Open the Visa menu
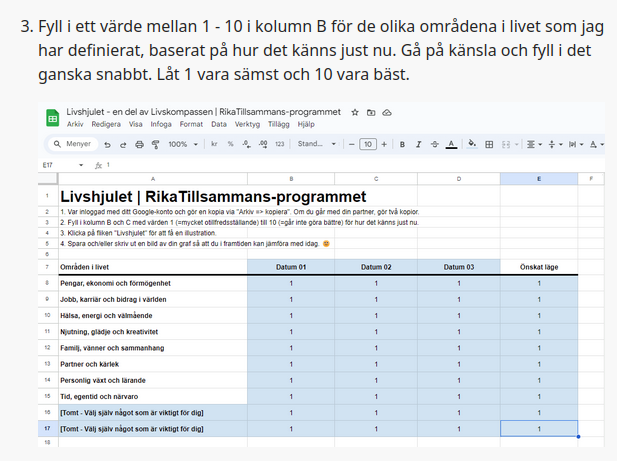This screenshot has height=461, width=622. tap(135, 124)
